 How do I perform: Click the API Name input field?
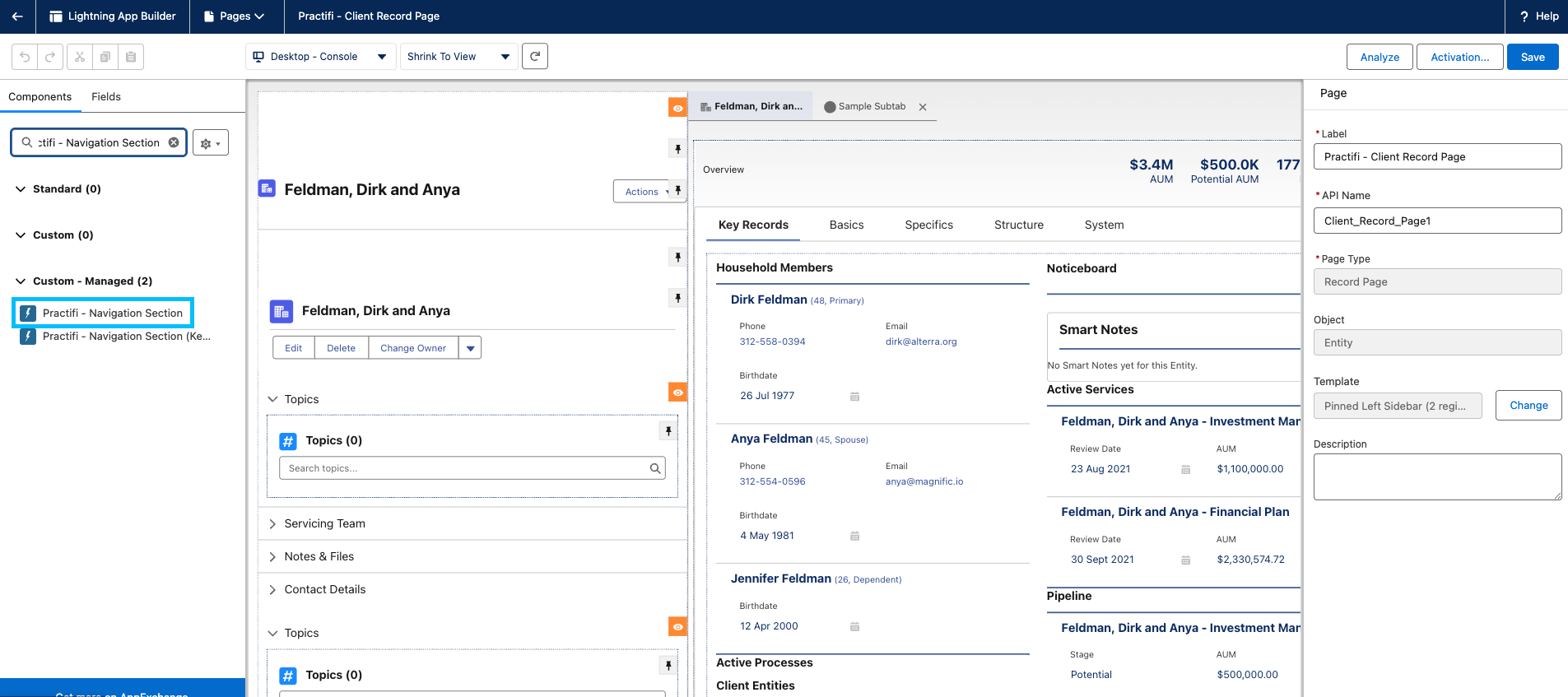click(1437, 221)
